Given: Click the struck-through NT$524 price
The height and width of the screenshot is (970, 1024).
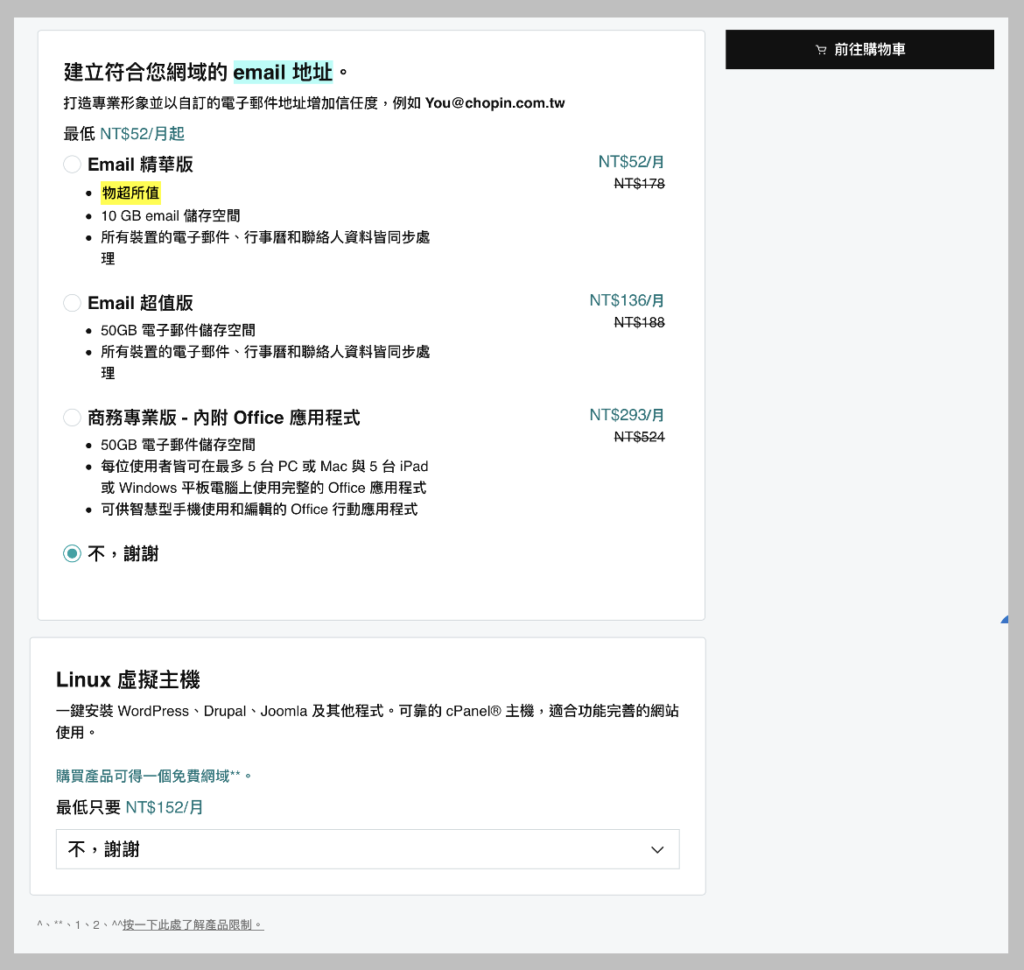Looking at the screenshot, I should pyautogui.click(x=639, y=437).
